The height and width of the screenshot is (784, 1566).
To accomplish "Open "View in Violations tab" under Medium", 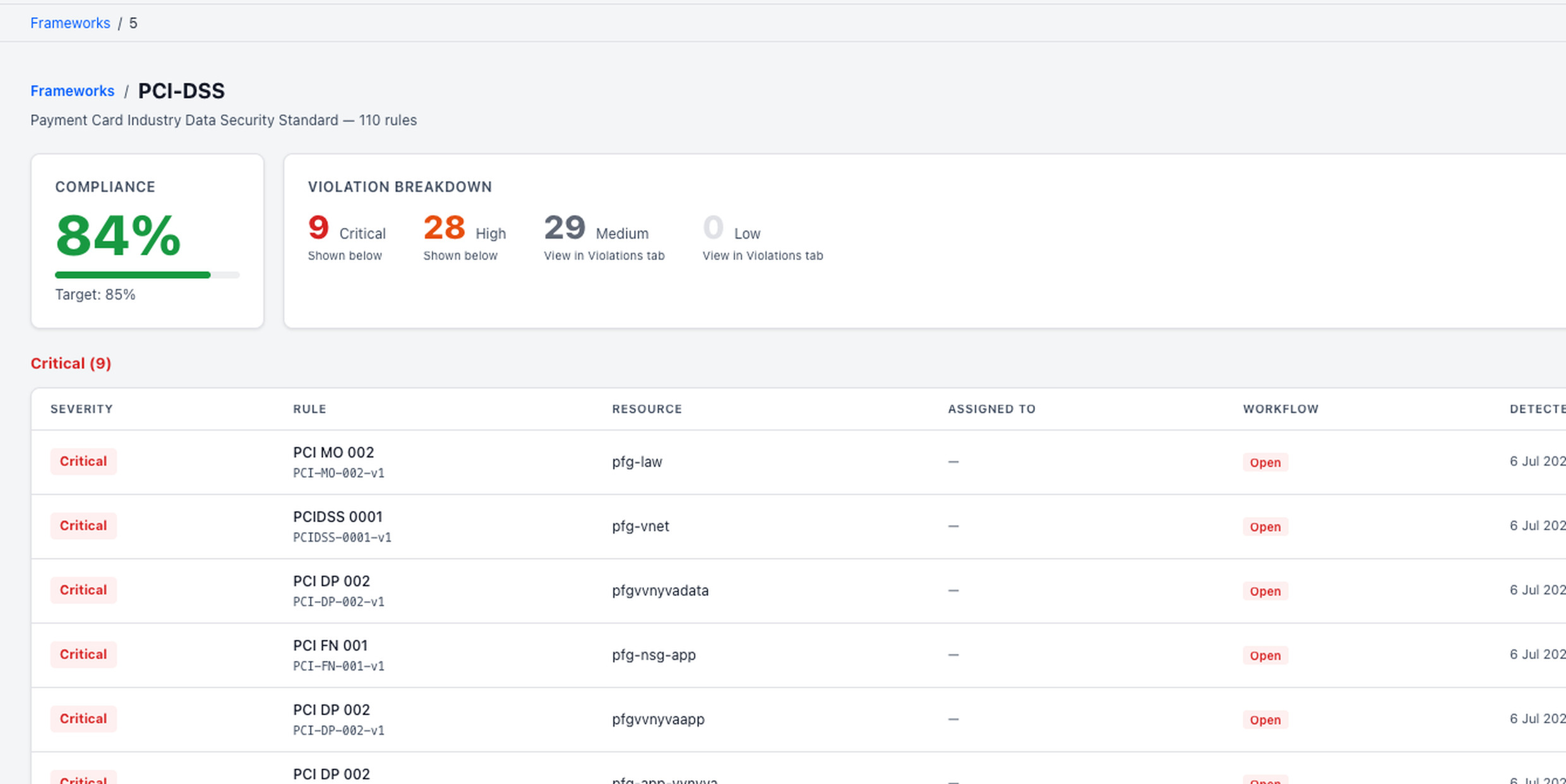I will [604, 256].
